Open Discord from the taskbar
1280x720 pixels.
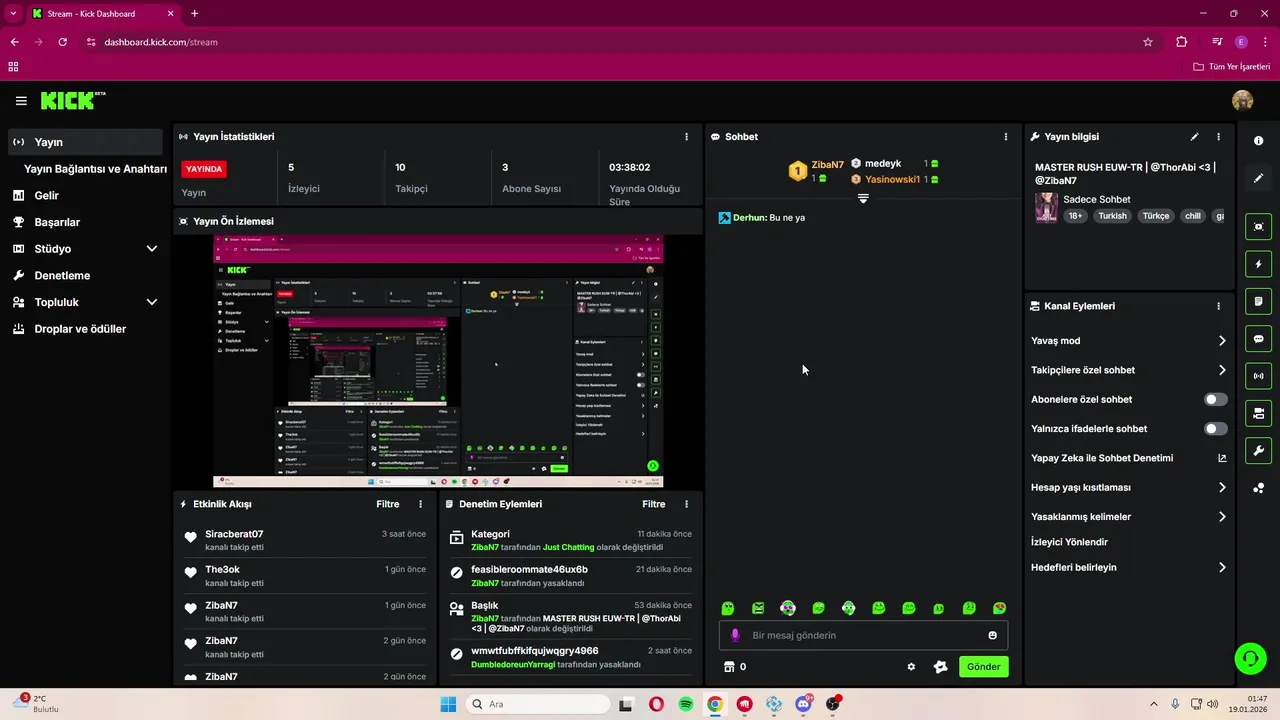(x=803, y=704)
